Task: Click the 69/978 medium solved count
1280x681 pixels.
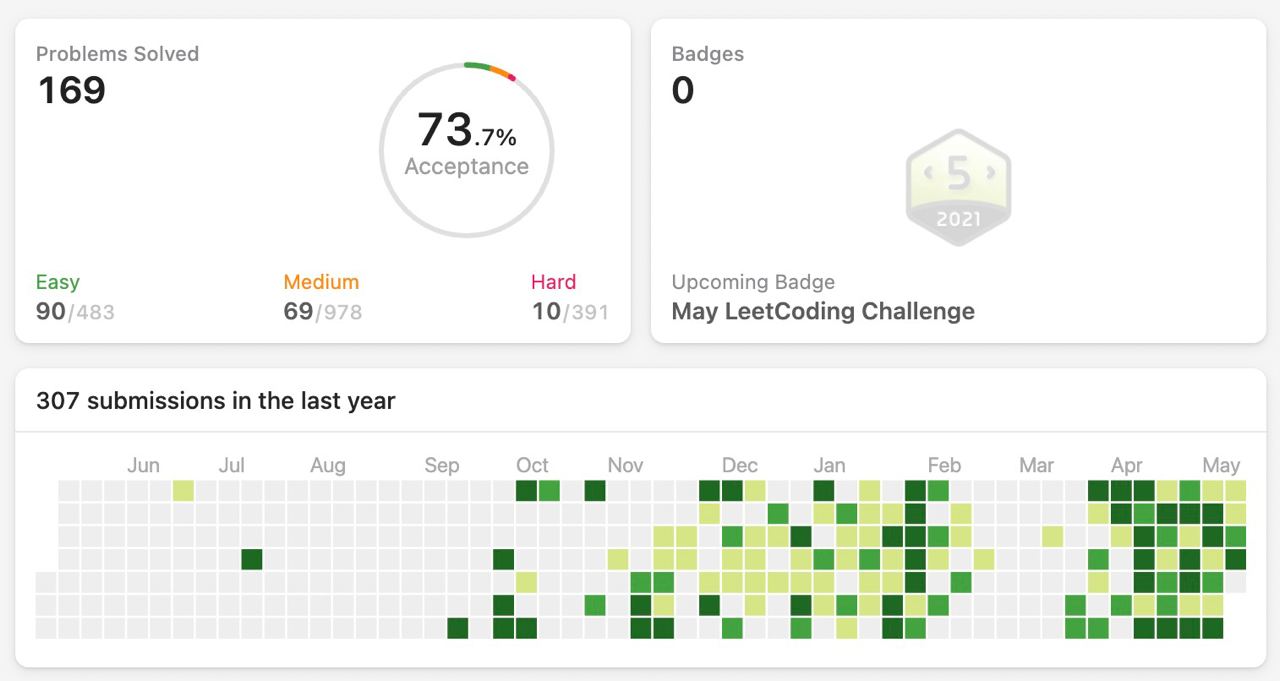Action: (x=323, y=311)
